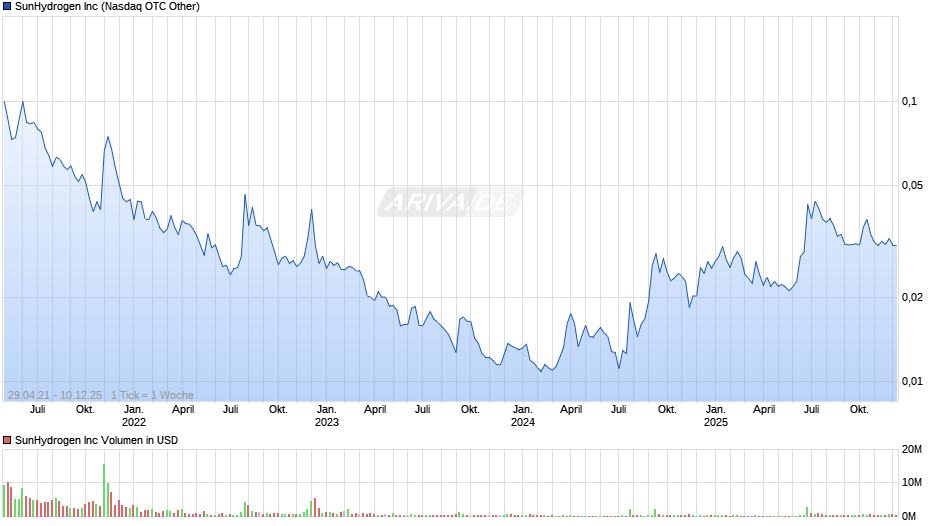Click the 'Okt.' label before Jan. 2023
This screenshot has width=940, height=526.
click(278, 409)
